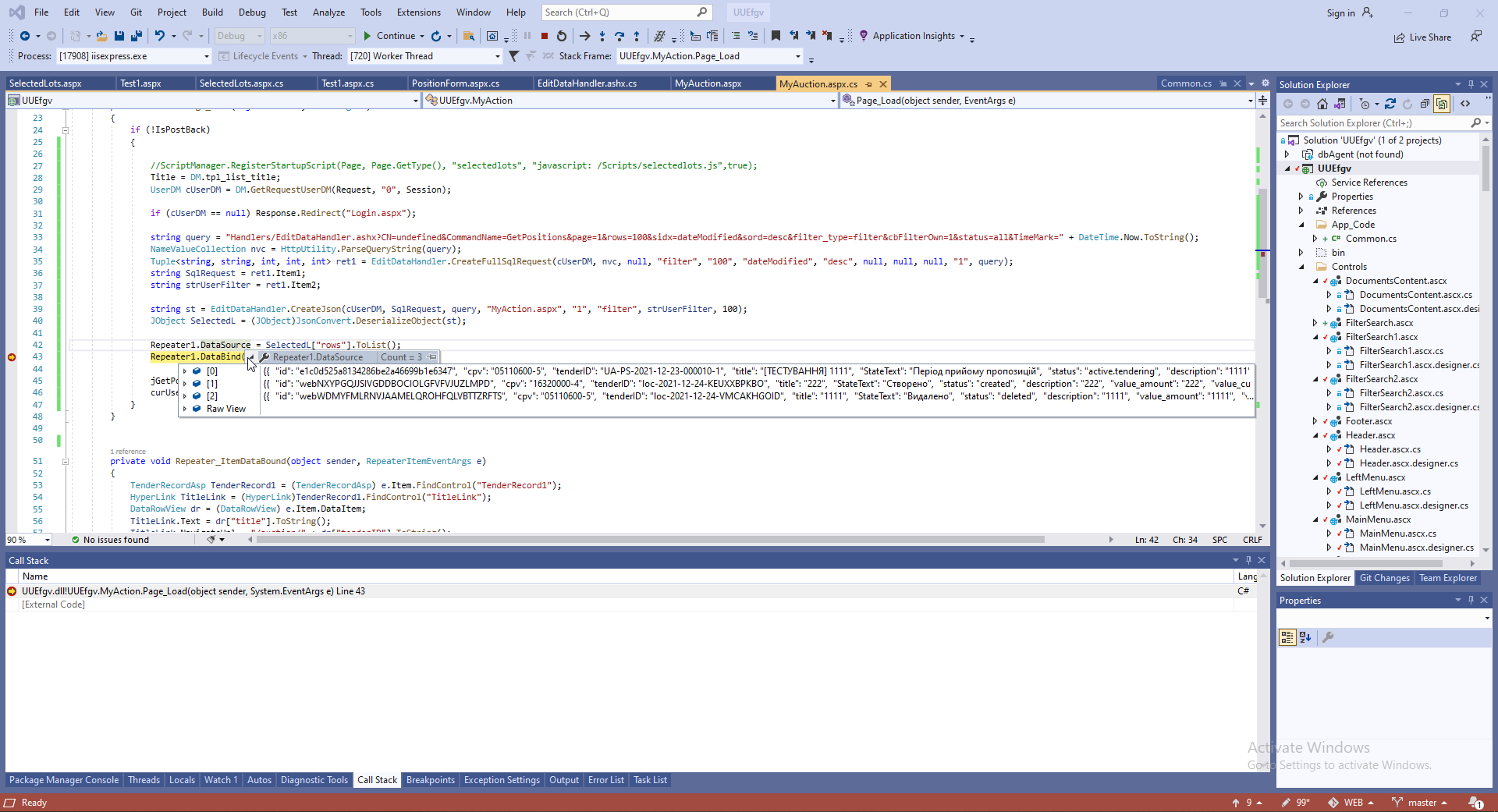Click the thread filter funnel icon

pos(513,56)
